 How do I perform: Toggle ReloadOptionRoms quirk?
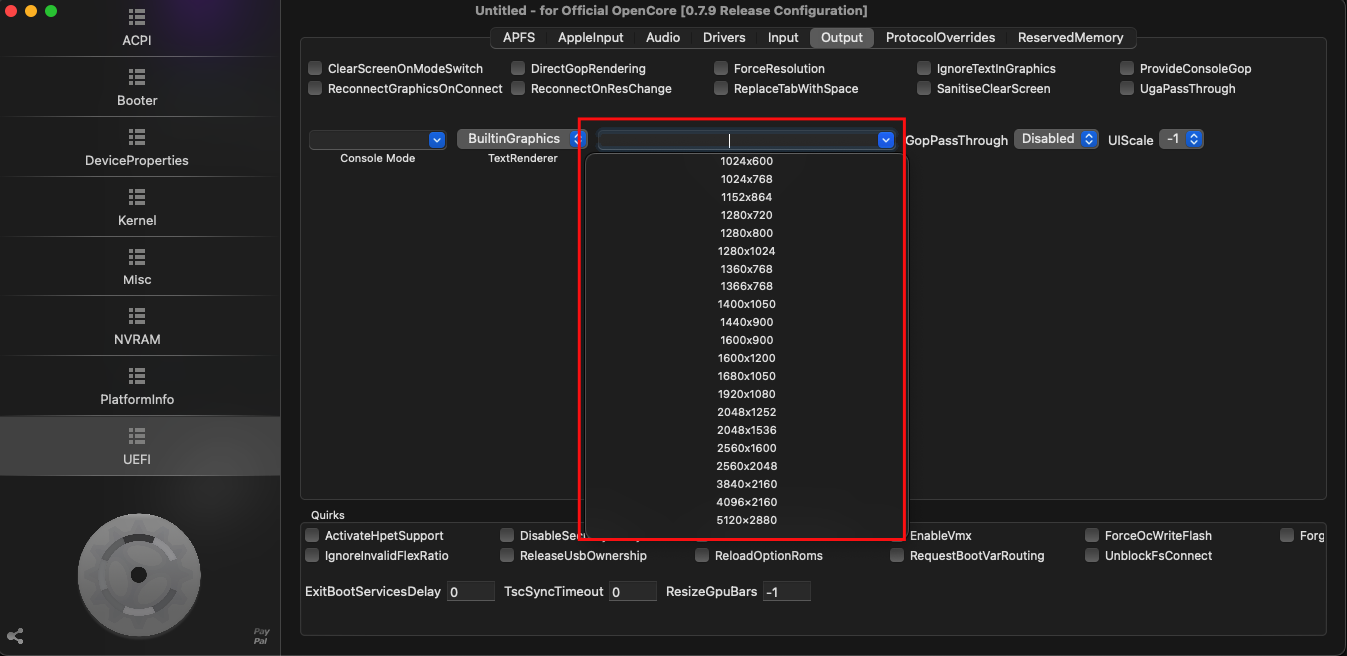[702, 556]
